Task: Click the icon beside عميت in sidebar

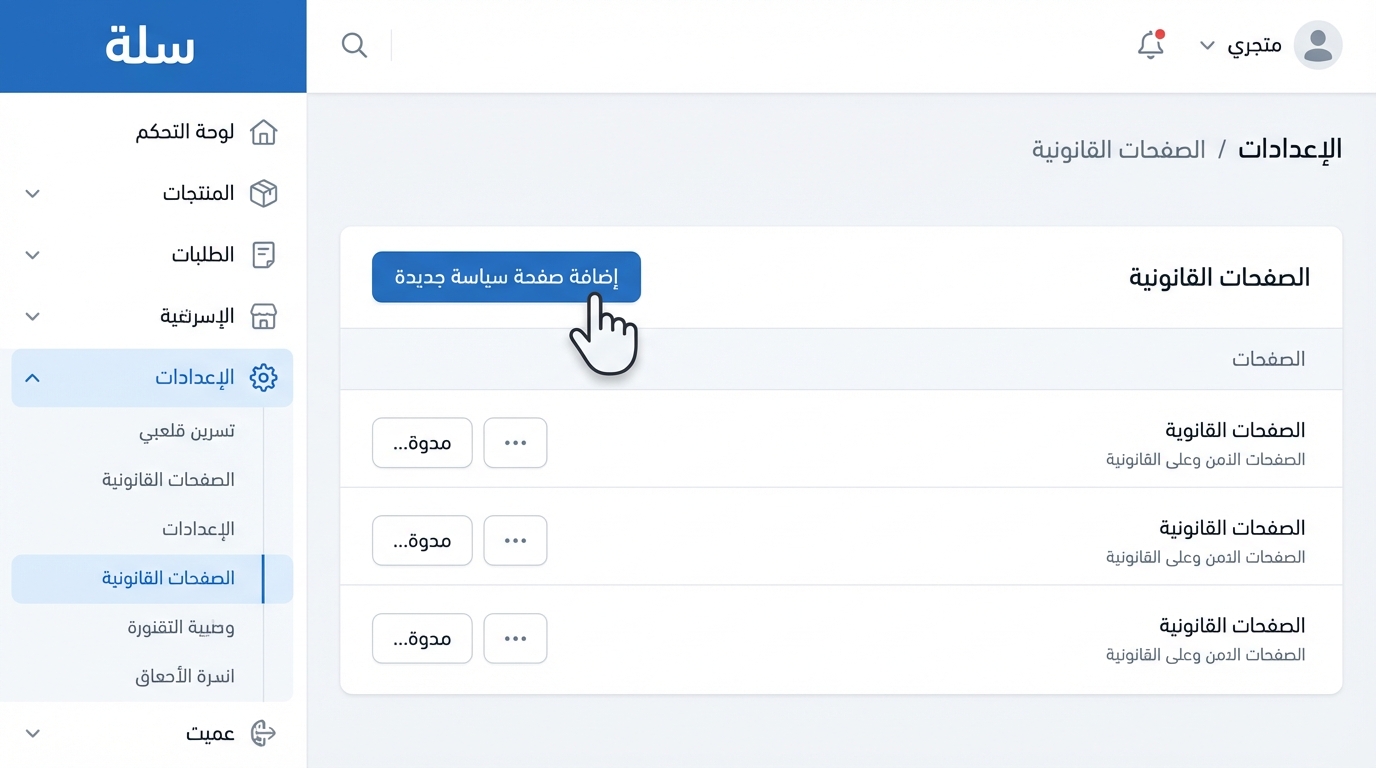Action: pyautogui.click(x=263, y=733)
